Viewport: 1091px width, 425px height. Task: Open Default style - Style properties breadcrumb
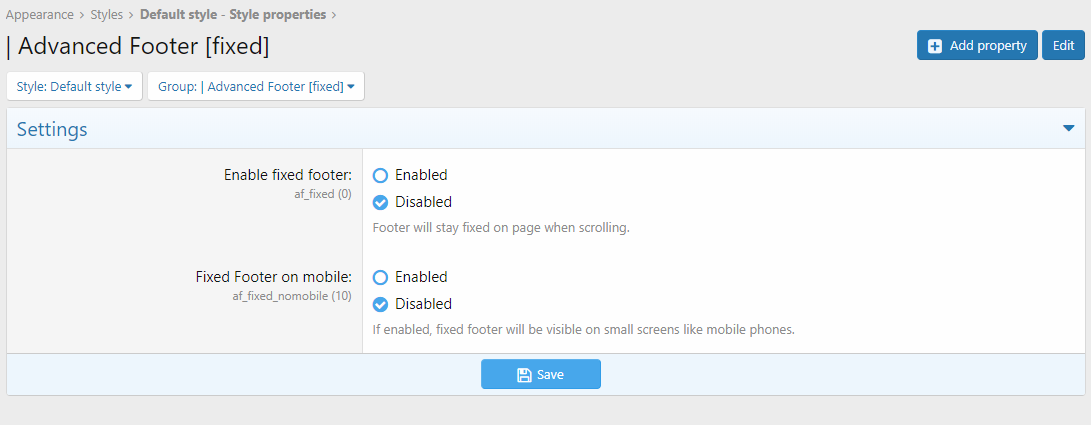click(x=235, y=14)
